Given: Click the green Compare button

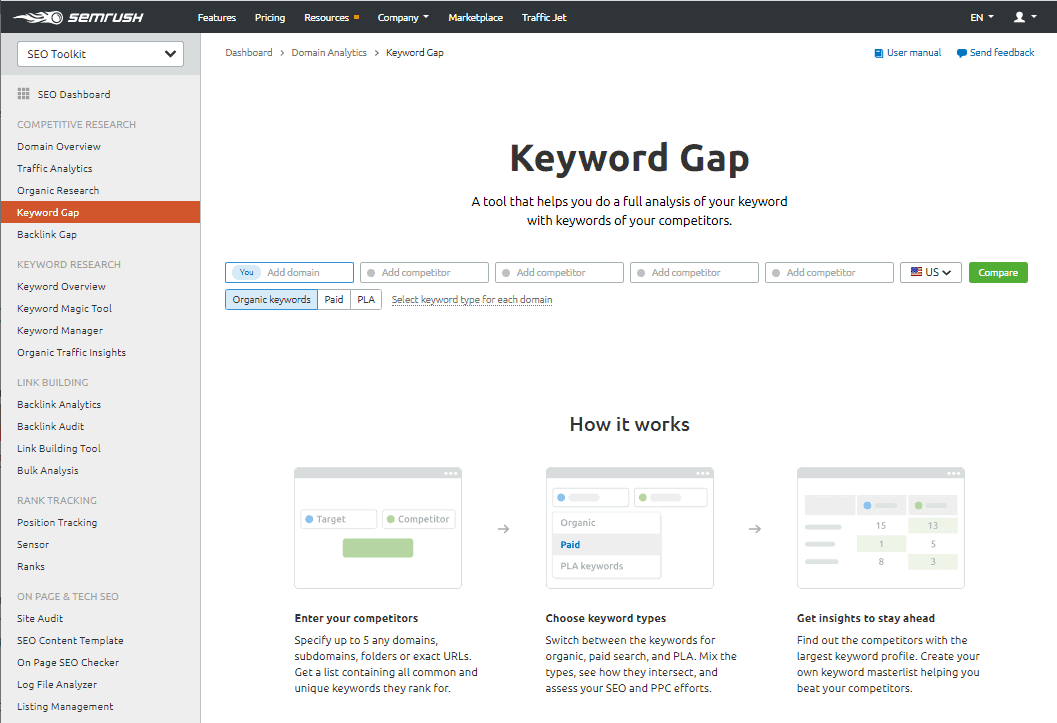Looking at the screenshot, I should pos(998,272).
